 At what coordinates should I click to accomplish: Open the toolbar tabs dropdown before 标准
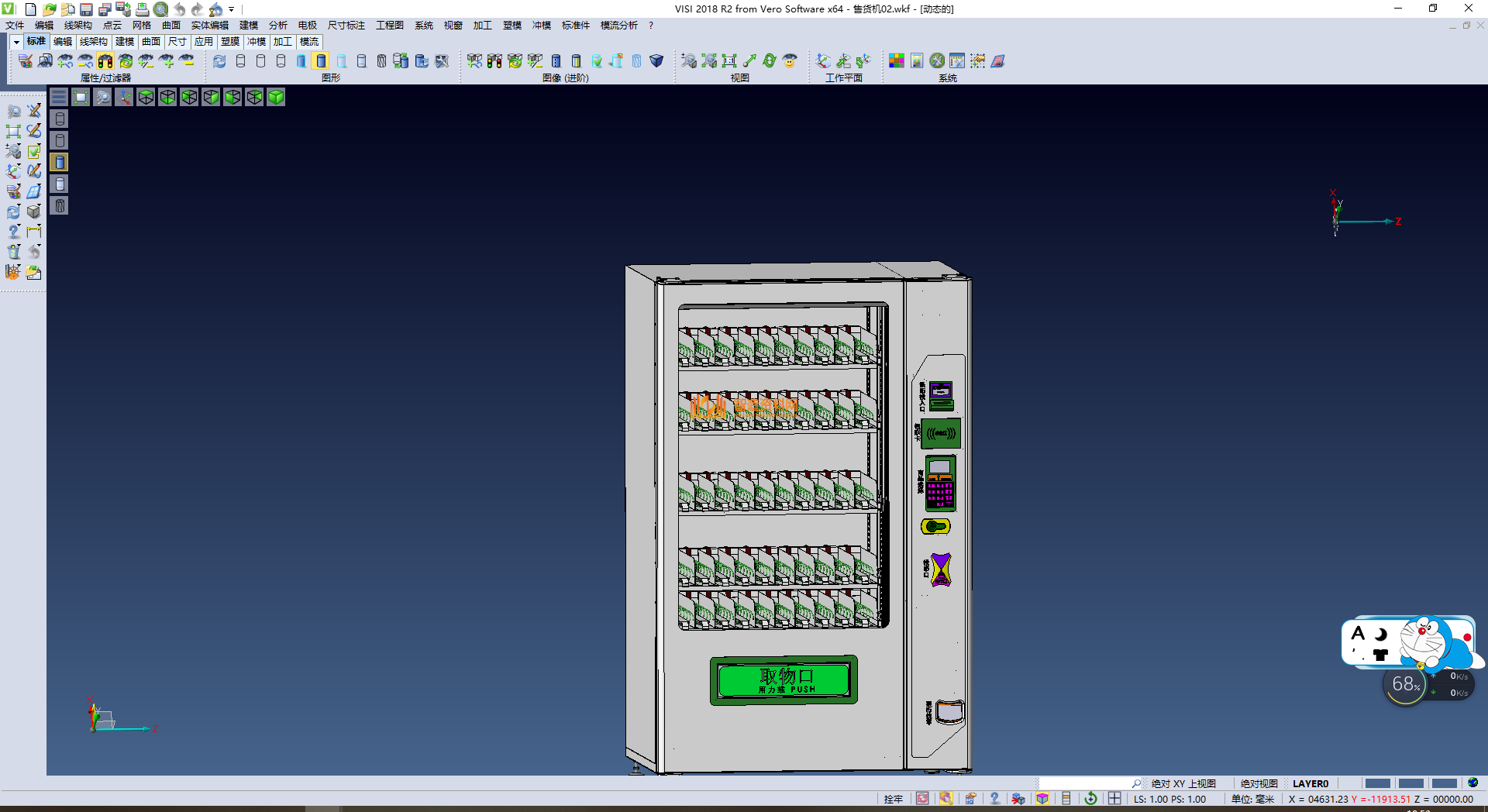pyautogui.click(x=16, y=42)
